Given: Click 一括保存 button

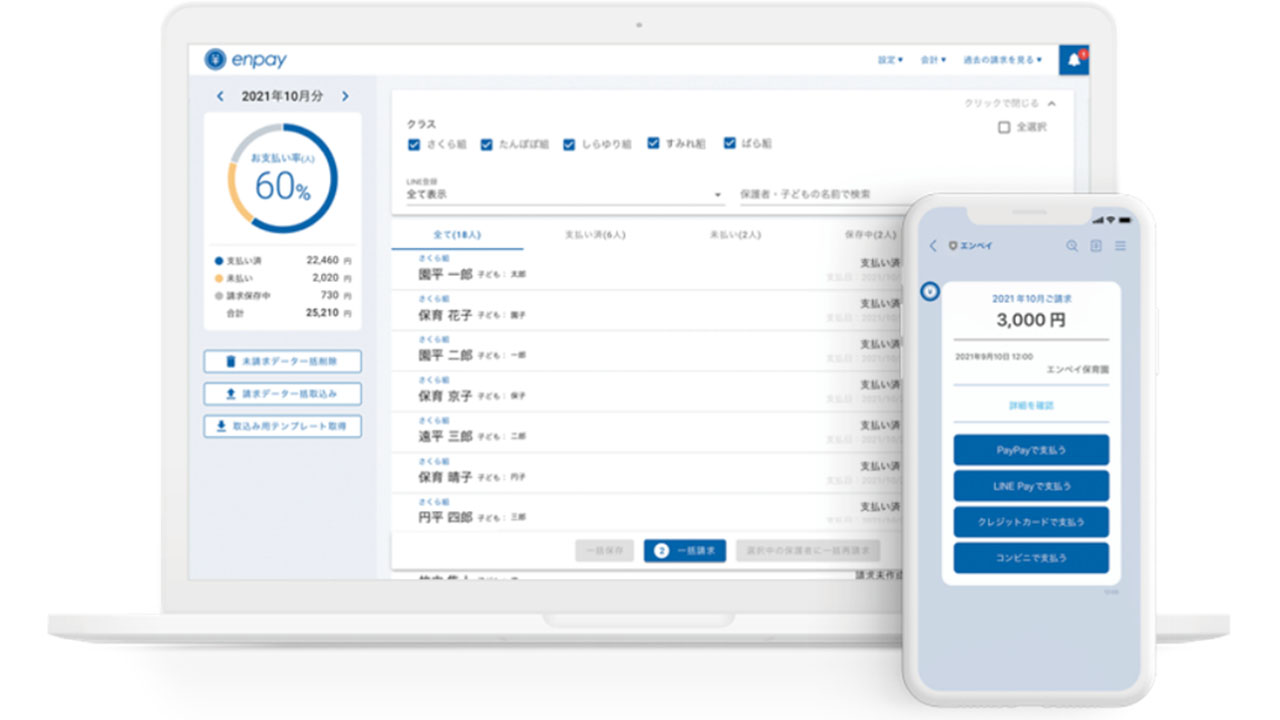Looking at the screenshot, I should [x=604, y=551].
